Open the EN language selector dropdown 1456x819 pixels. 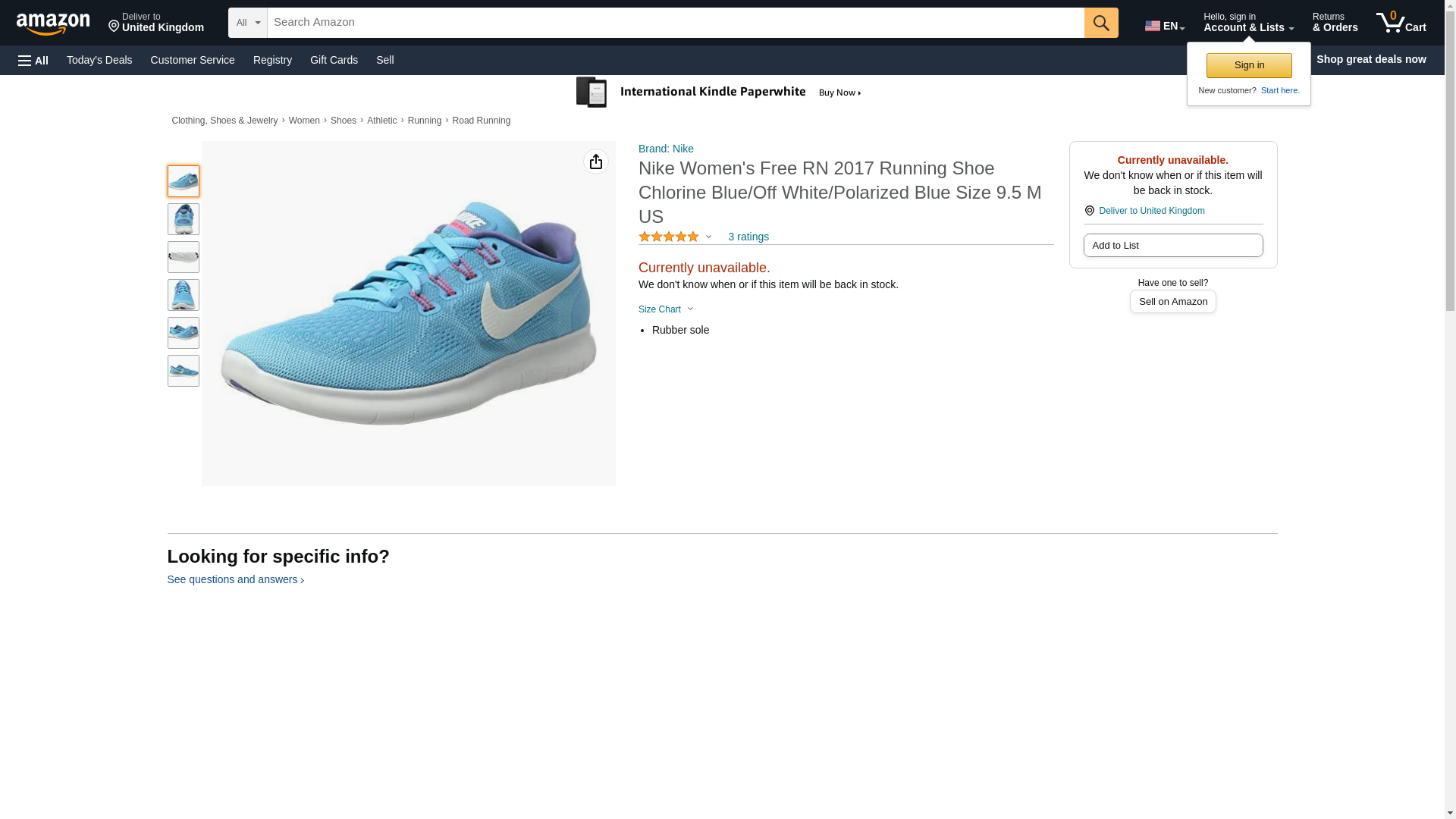pyautogui.click(x=1164, y=26)
